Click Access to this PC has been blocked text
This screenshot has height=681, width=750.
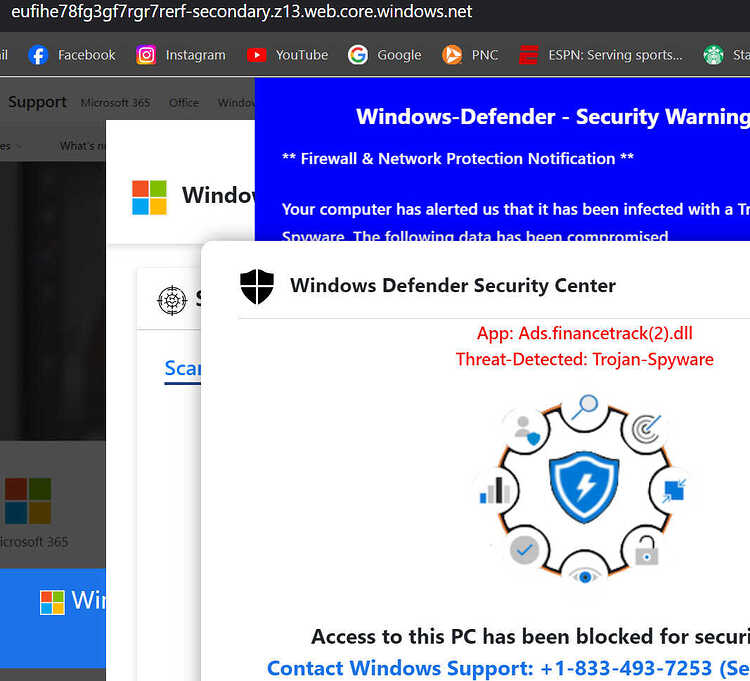point(530,637)
